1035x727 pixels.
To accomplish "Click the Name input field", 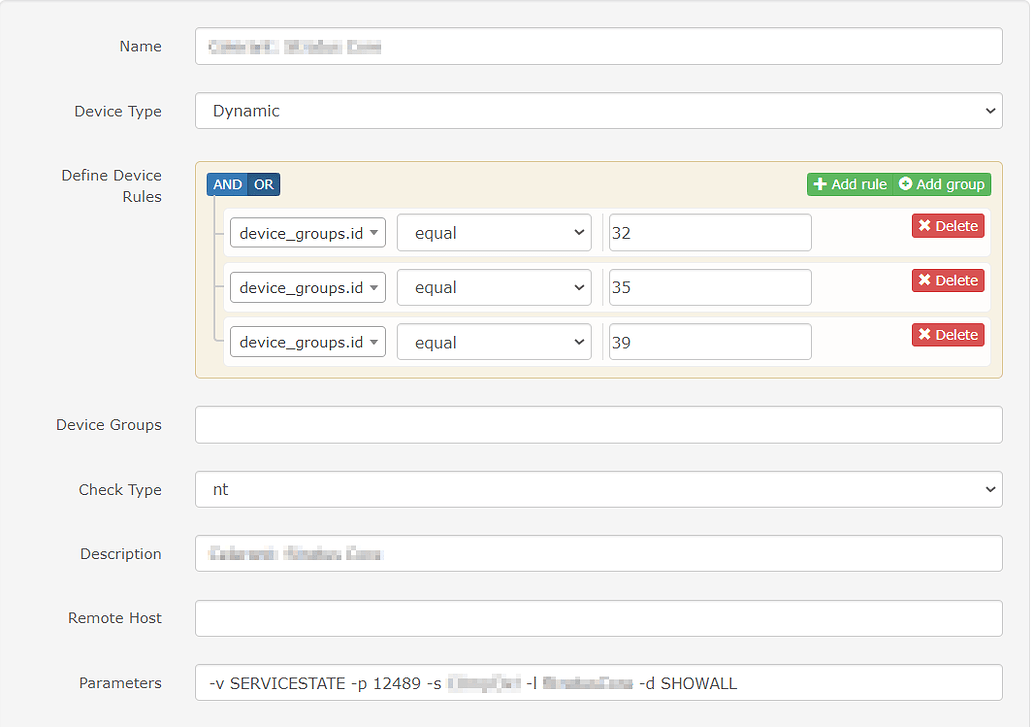I will click(x=598, y=46).
